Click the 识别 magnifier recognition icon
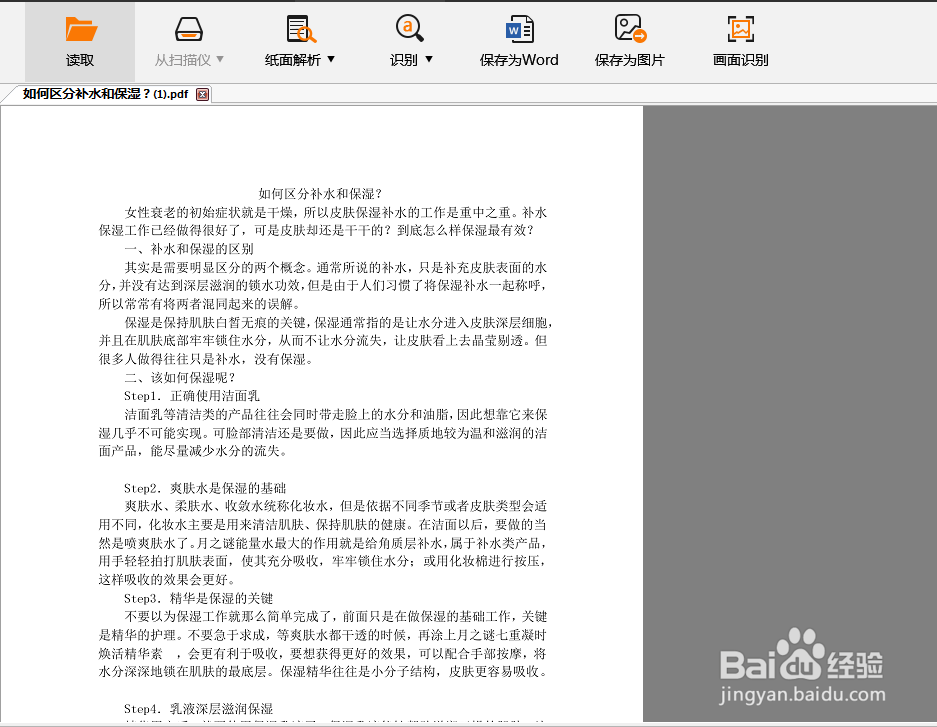The width and height of the screenshot is (937, 727). [x=409, y=28]
